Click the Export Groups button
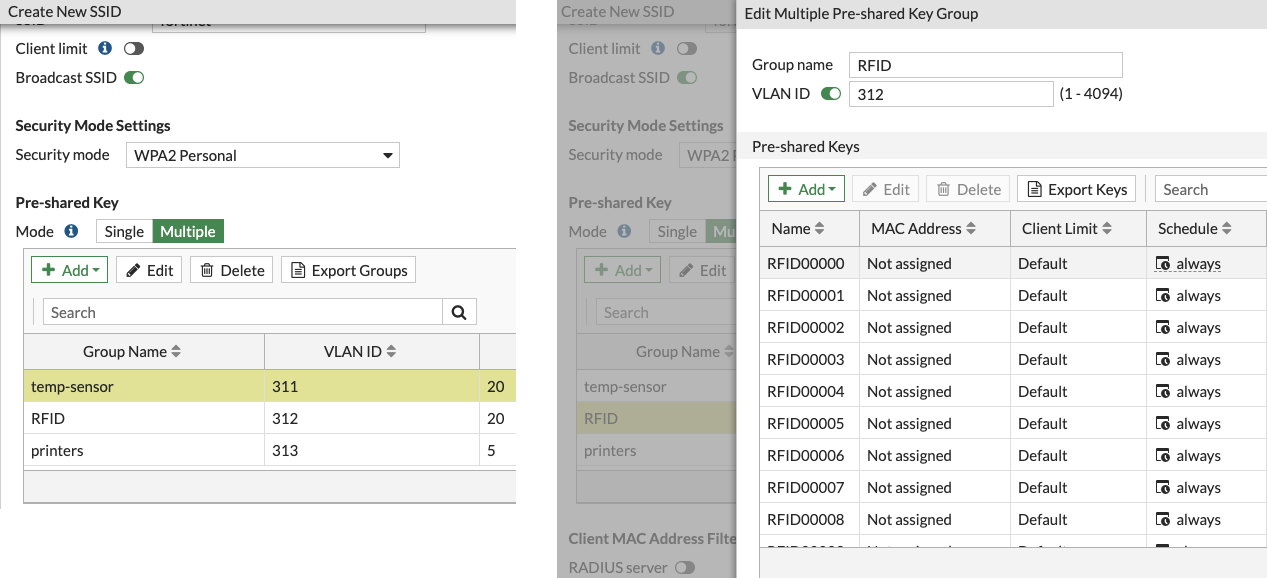The height and width of the screenshot is (578, 1267). (348, 269)
